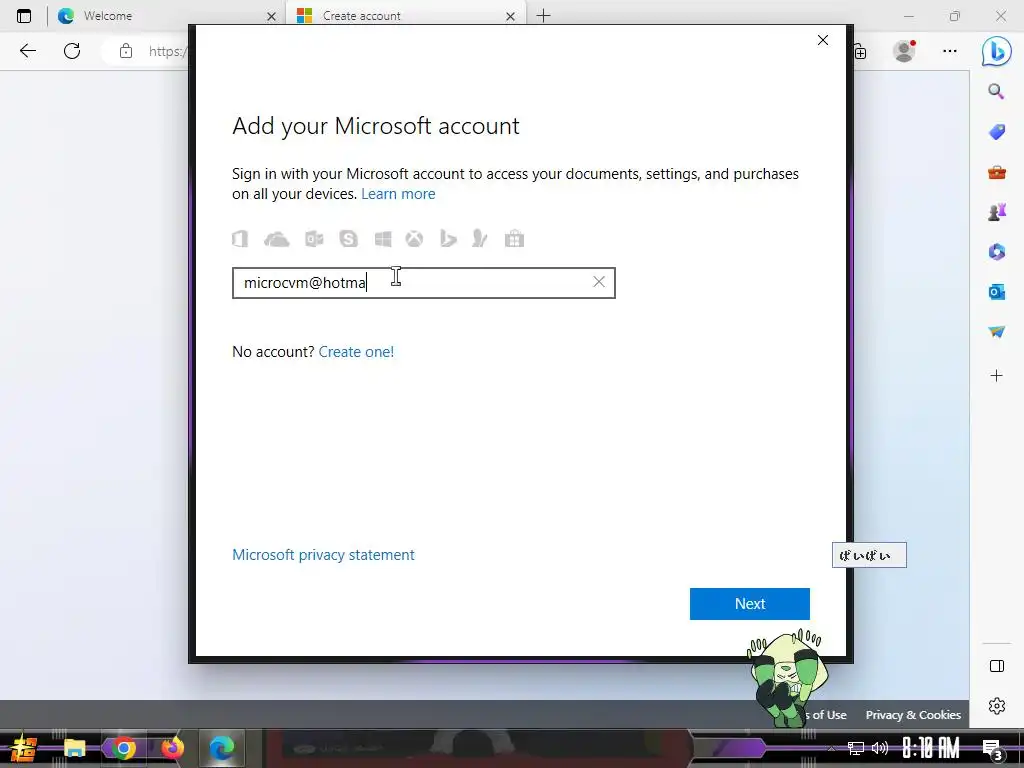The width and height of the screenshot is (1024, 768).
Task: Refresh the current page
Action: click(x=72, y=51)
